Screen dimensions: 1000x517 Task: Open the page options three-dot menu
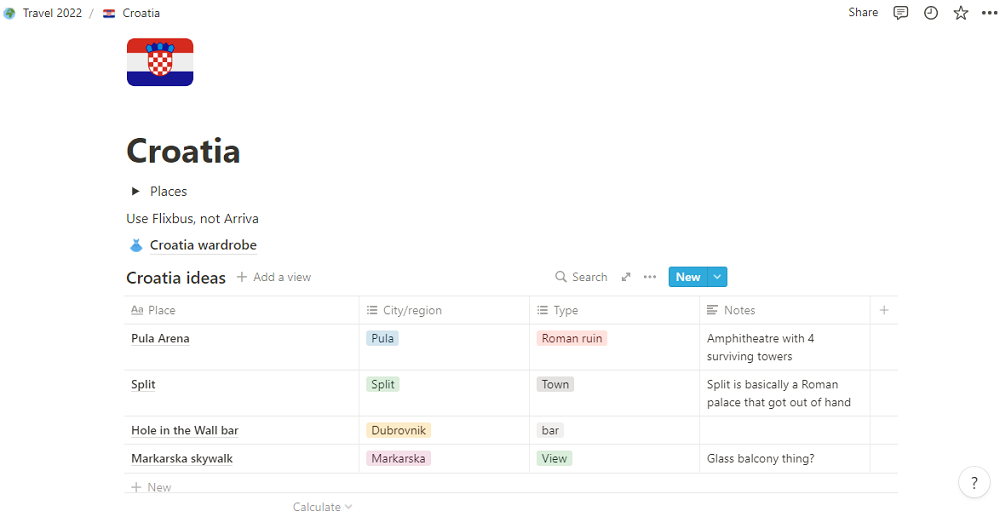coord(989,13)
